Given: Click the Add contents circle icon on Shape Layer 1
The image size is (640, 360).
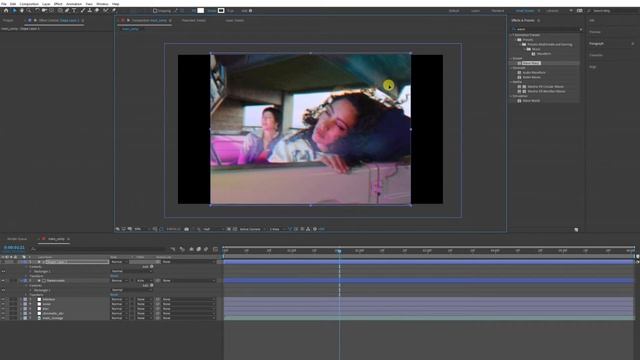Looking at the screenshot, I should click(152, 267).
